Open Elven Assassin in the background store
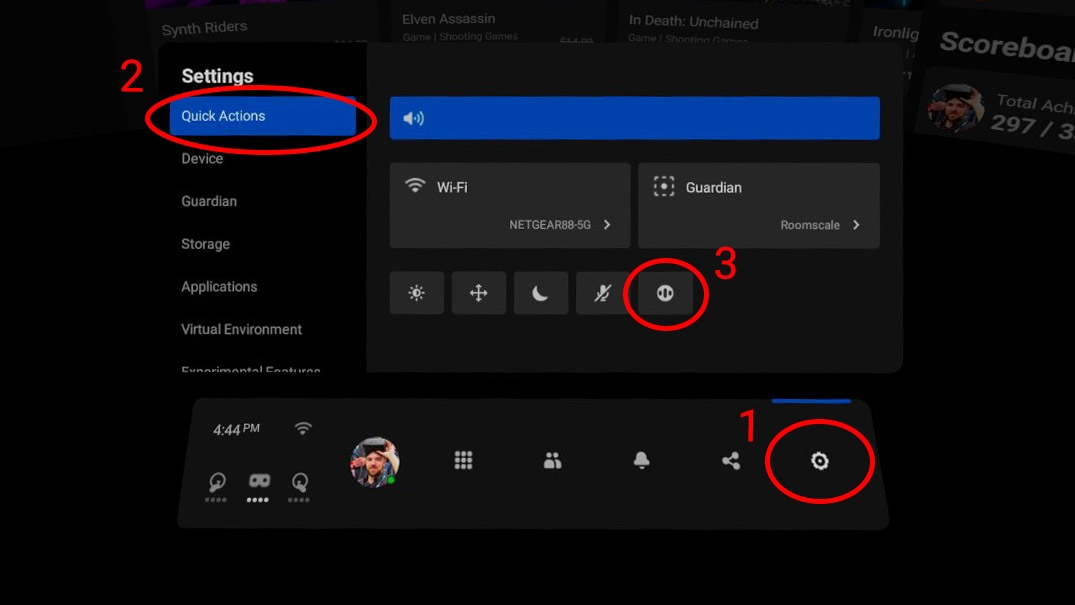This screenshot has height=605, width=1075. tap(448, 19)
